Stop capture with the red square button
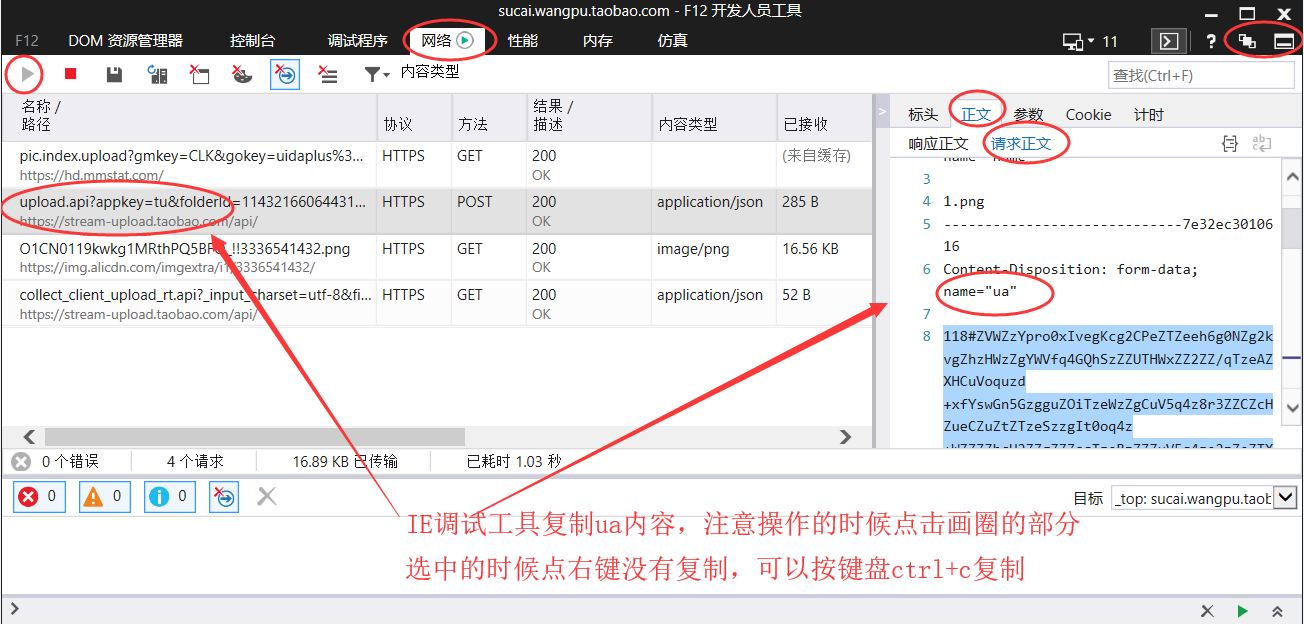Viewport: 1304px width, 624px height. [70, 74]
